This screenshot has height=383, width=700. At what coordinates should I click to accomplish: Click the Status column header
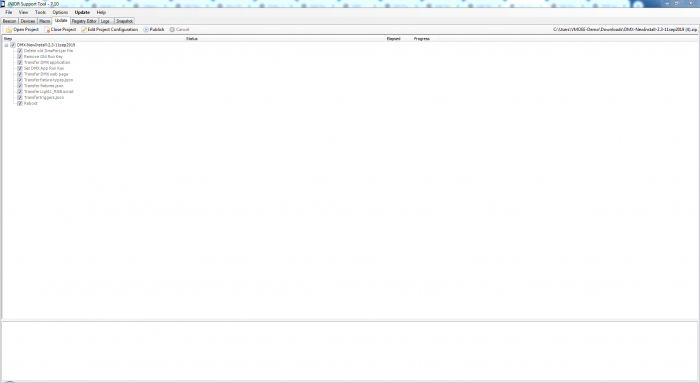192,39
